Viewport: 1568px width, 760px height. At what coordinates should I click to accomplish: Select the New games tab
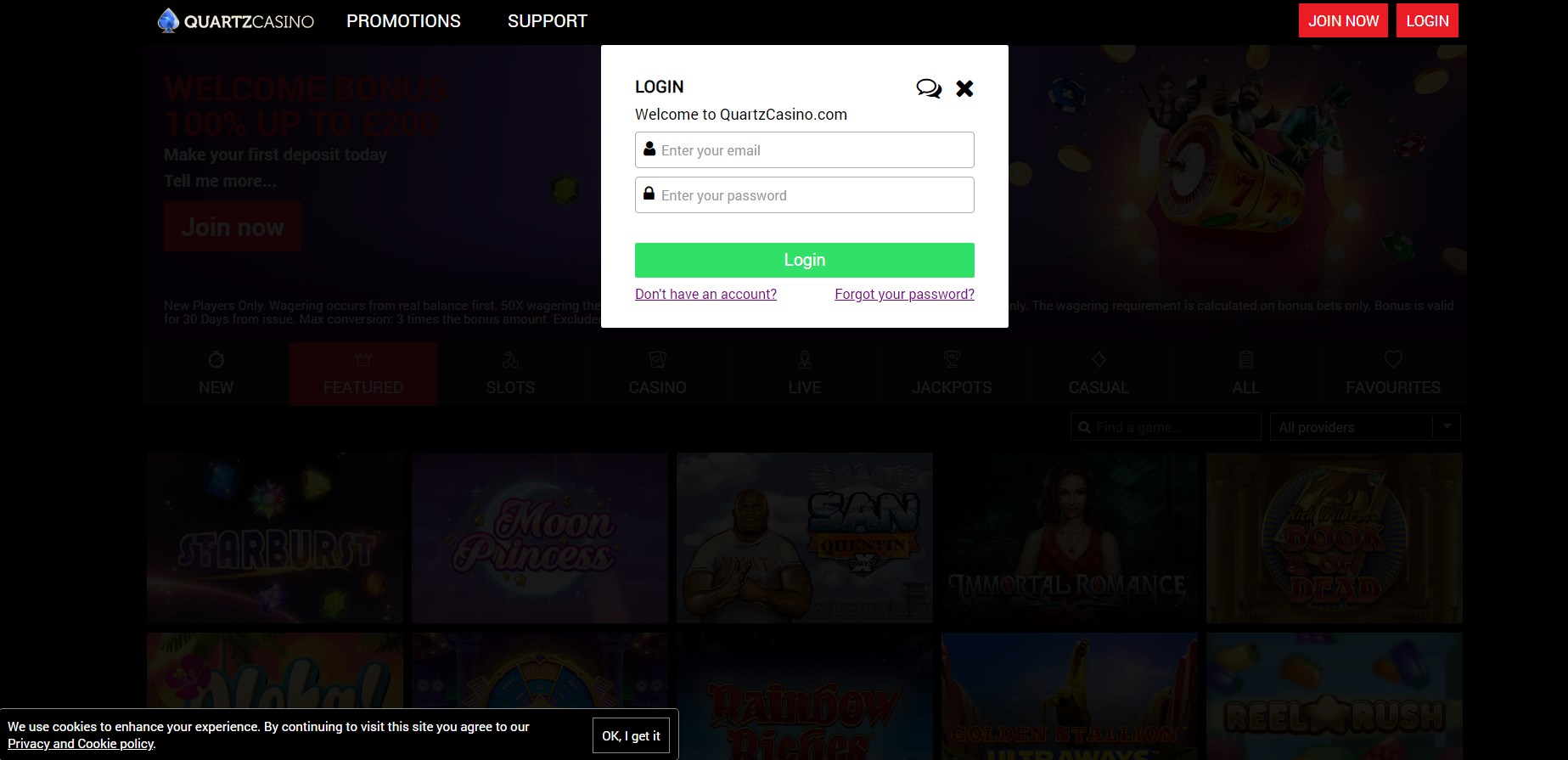(216, 374)
